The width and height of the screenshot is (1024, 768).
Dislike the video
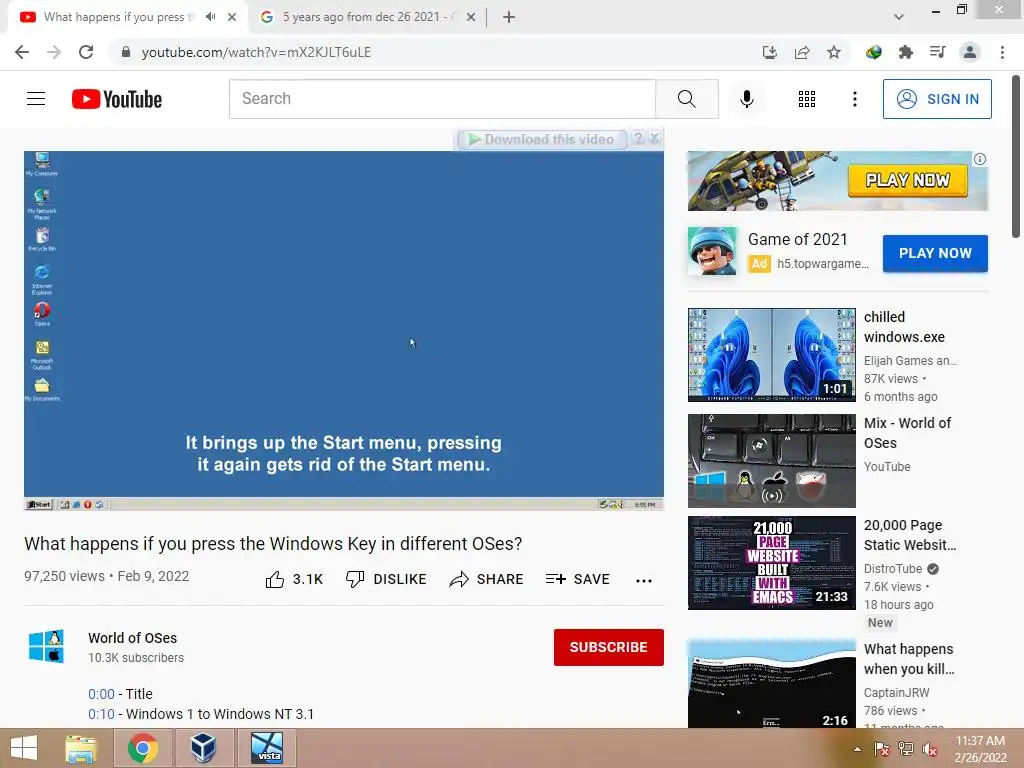[386, 579]
